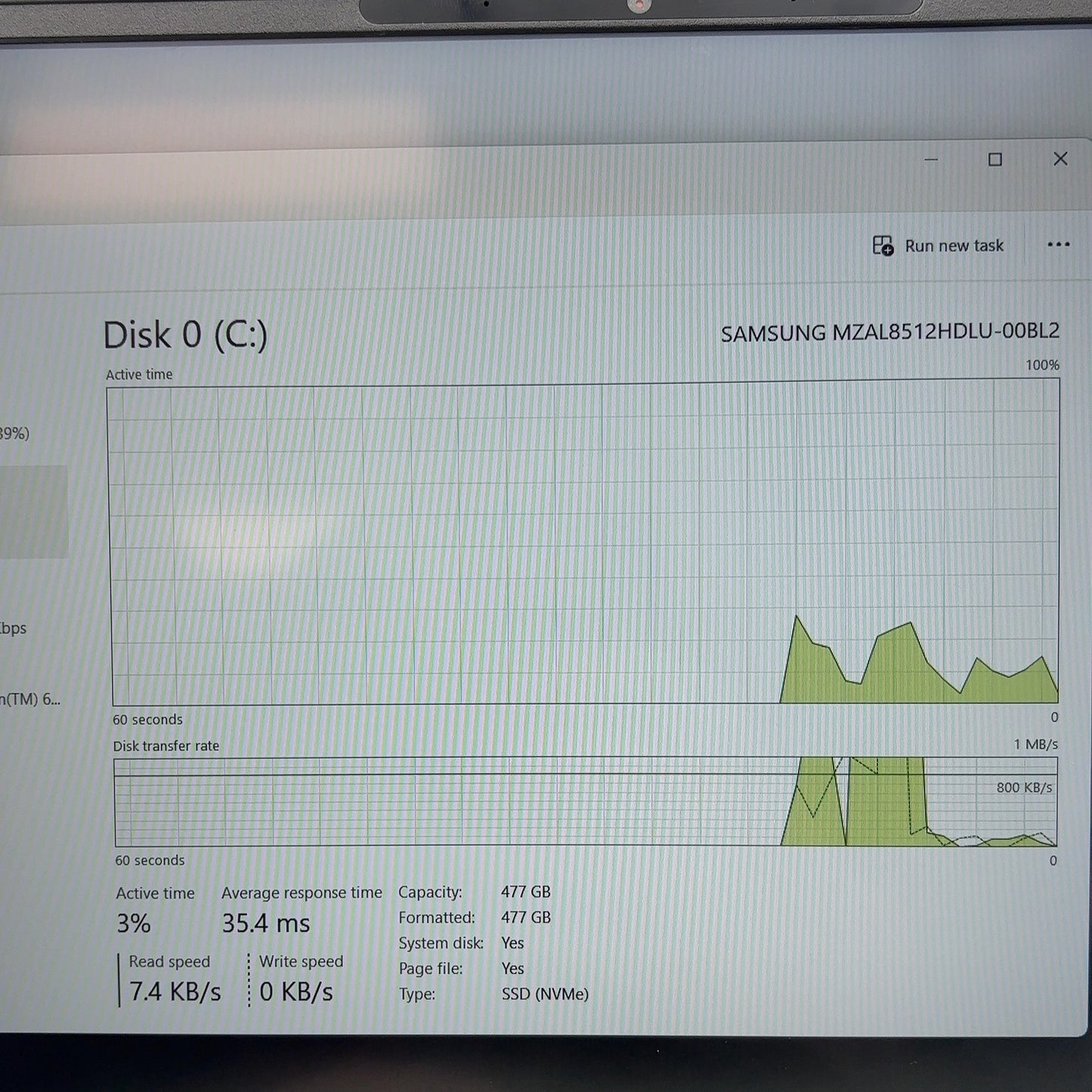Click the Run new task icon
Screen dimensions: 1092x1092
[882, 246]
